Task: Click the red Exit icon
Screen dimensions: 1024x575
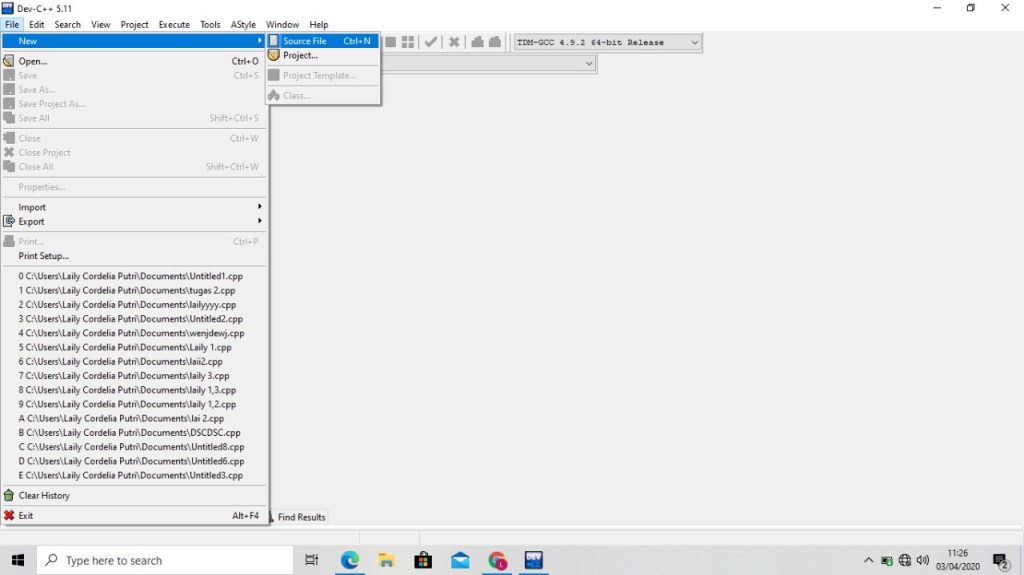Action: click(x=9, y=516)
